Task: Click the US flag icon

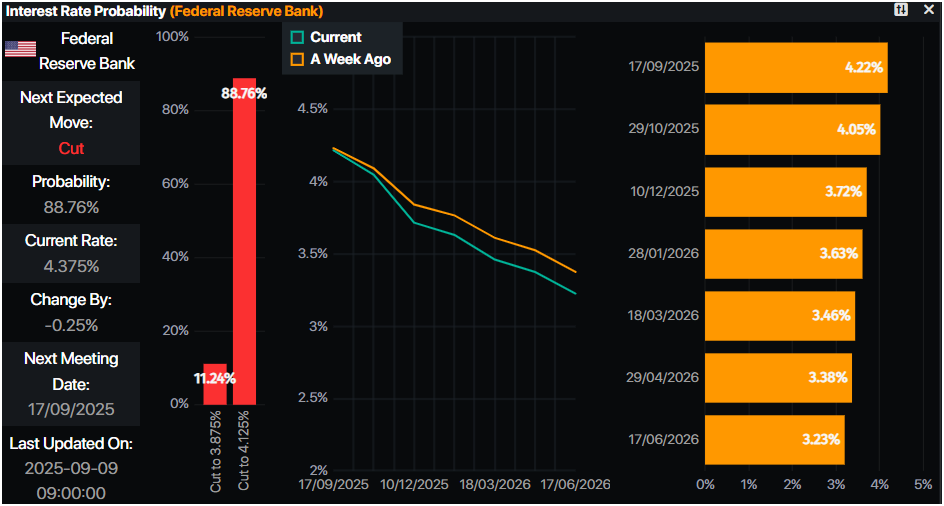Action: tap(20, 50)
